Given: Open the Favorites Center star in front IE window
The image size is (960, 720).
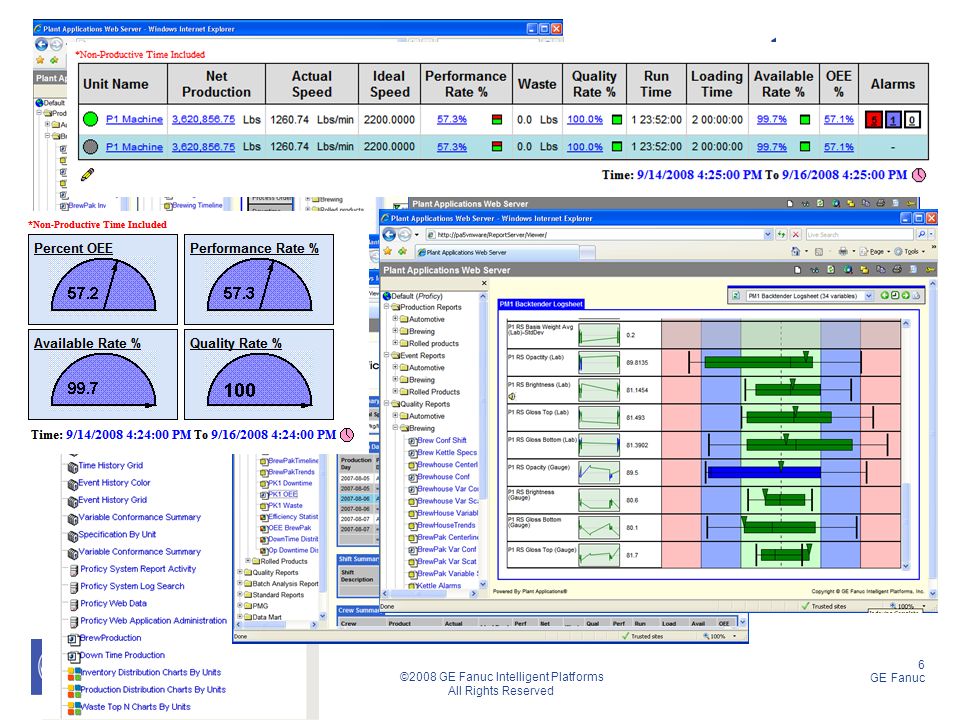Looking at the screenshot, I should 388,252.
